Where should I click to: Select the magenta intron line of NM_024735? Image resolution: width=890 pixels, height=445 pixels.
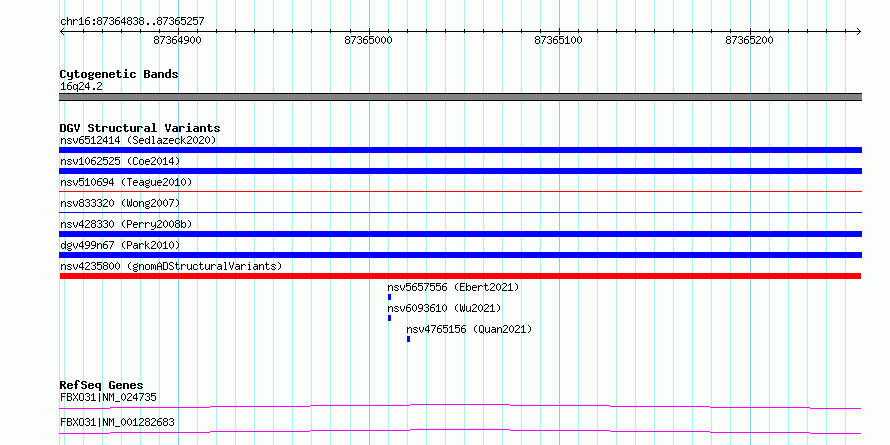460,406
